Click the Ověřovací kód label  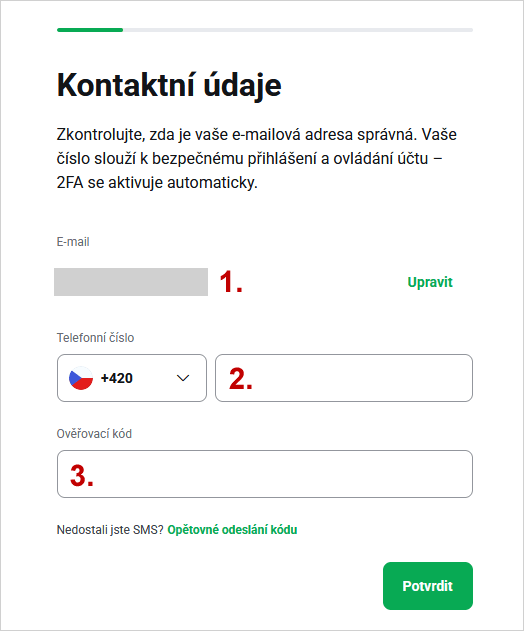click(x=94, y=434)
